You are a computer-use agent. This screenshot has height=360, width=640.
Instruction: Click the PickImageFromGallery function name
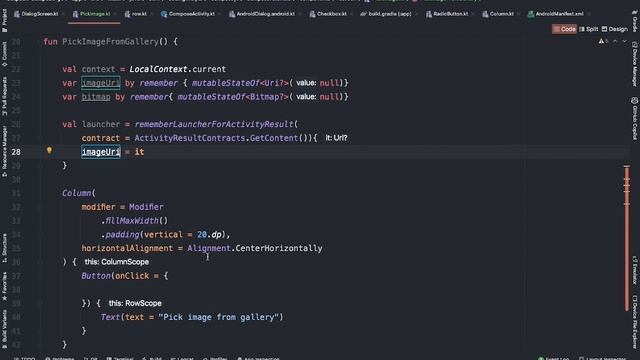[x=110, y=42]
